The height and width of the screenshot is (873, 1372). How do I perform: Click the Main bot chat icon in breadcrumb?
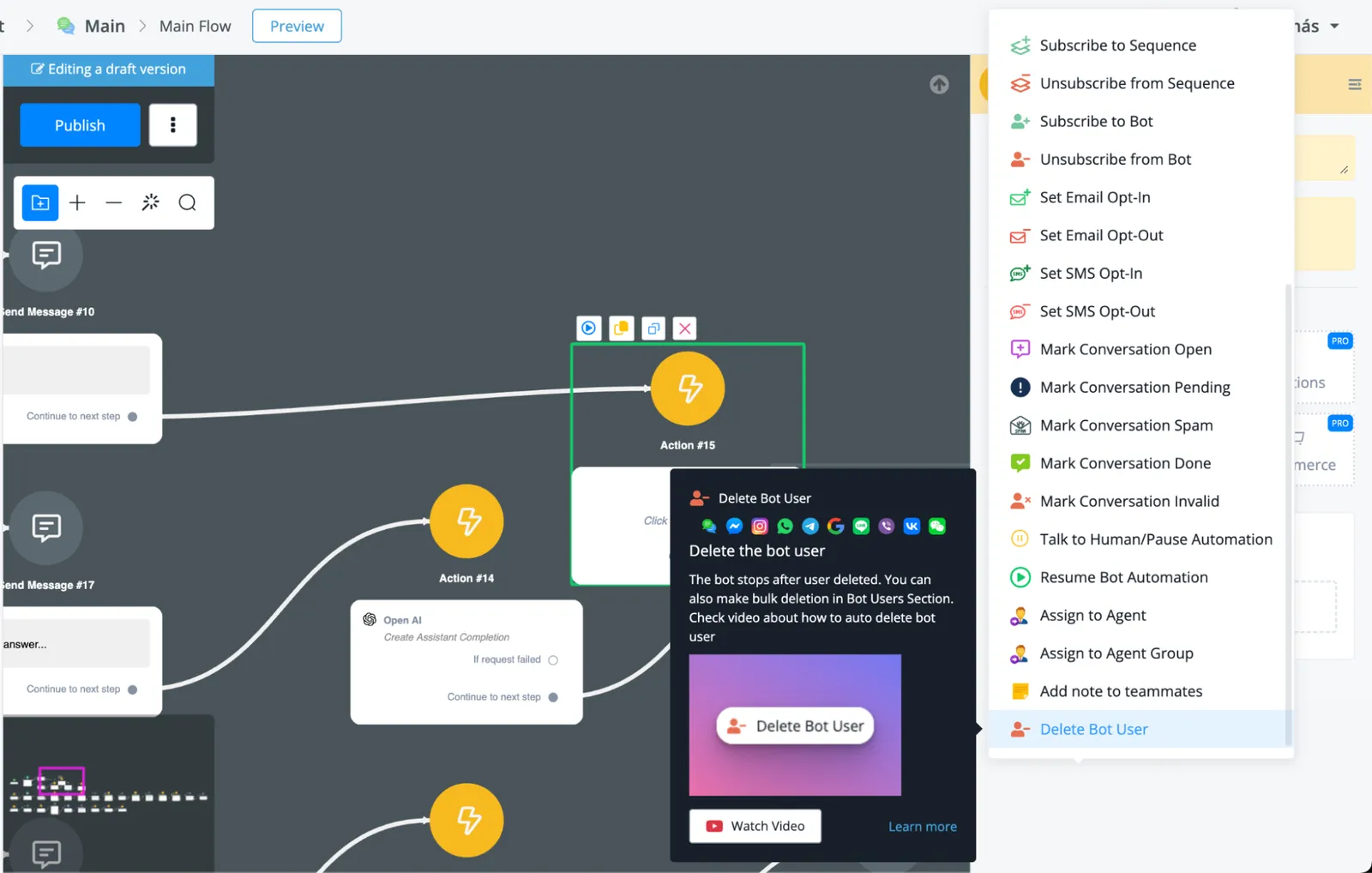(x=66, y=26)
